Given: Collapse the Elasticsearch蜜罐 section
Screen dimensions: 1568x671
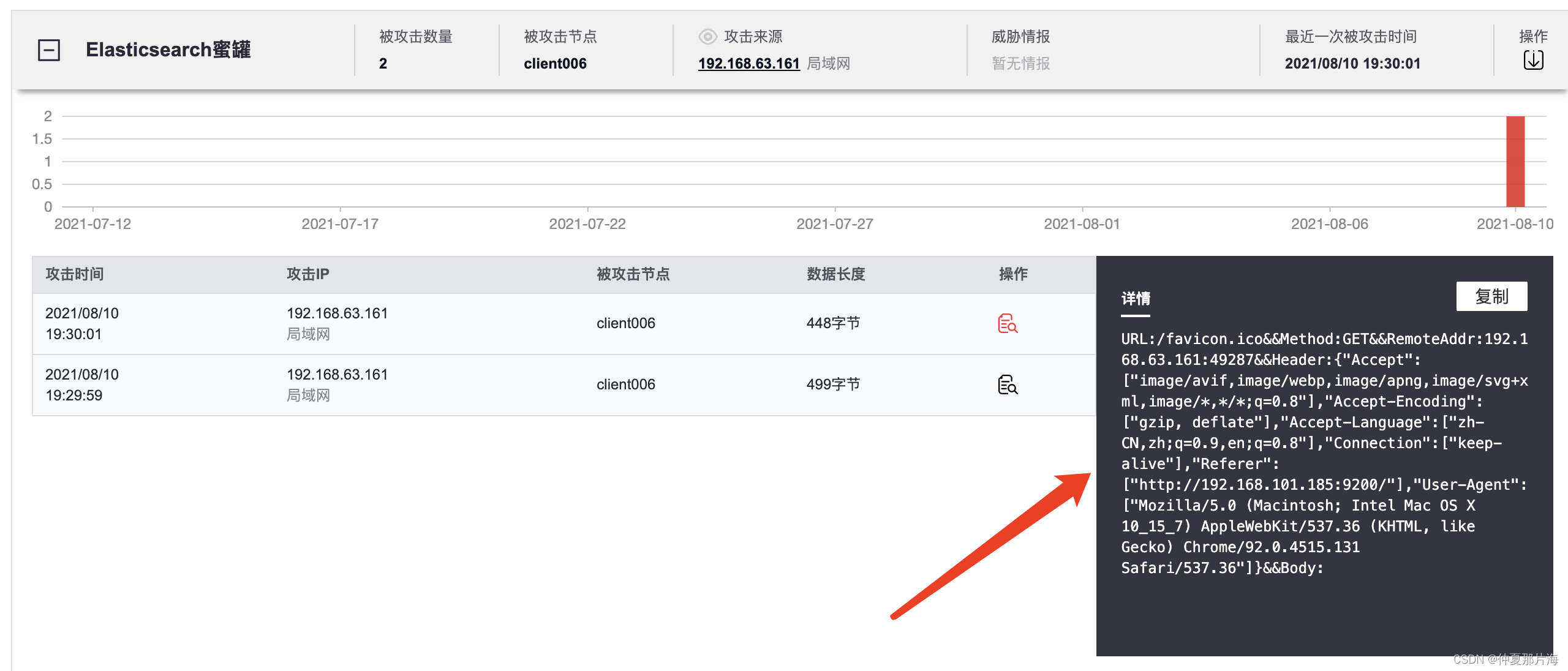Looking at the screenshot, I should tap(49, 50).
